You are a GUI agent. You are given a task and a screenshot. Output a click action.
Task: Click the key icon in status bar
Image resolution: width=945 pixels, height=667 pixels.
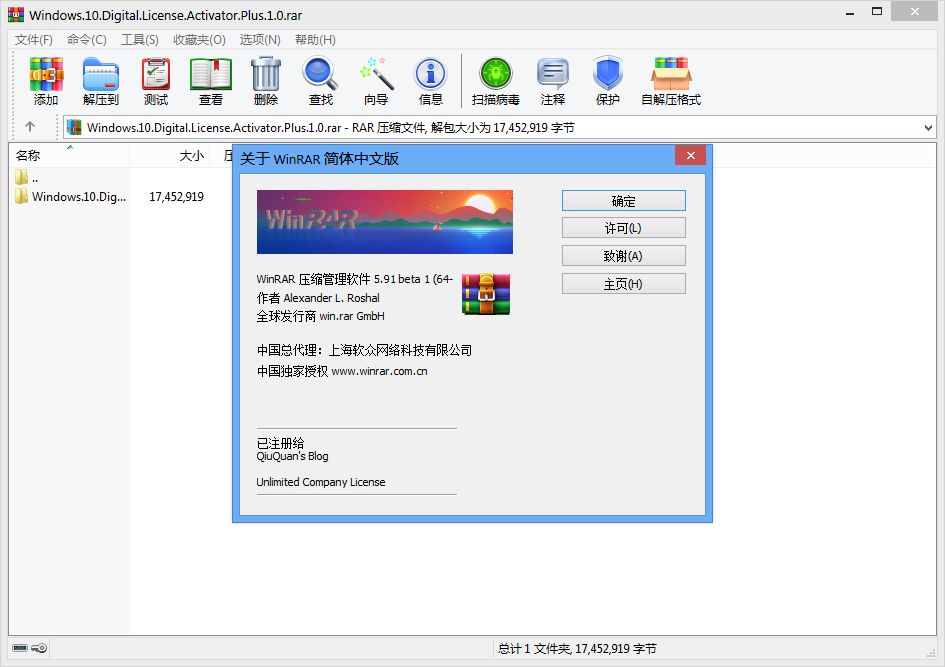tap(39, 648)
